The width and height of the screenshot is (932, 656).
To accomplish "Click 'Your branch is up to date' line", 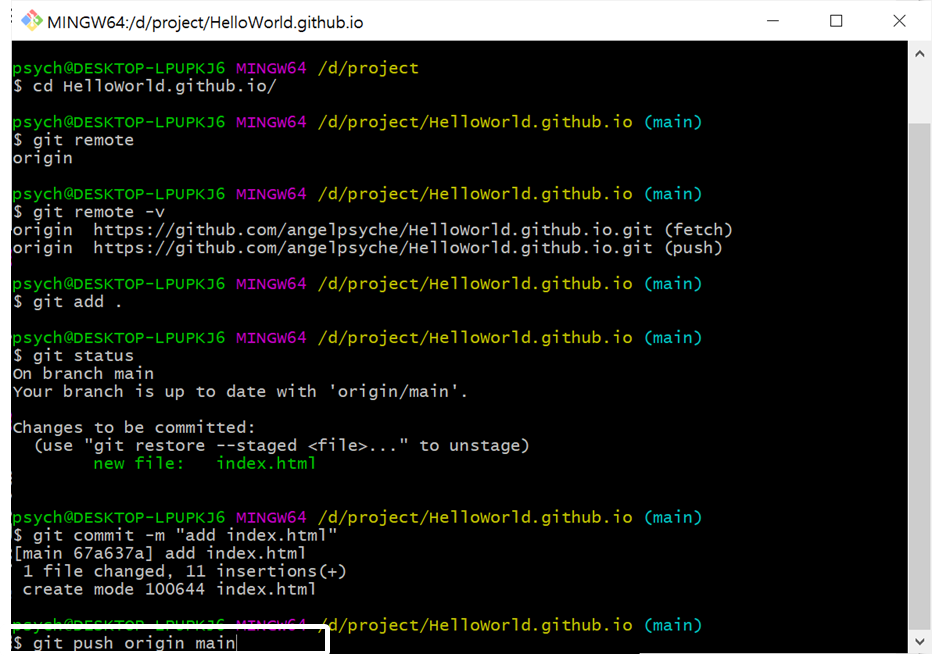I will coord(240,392).
